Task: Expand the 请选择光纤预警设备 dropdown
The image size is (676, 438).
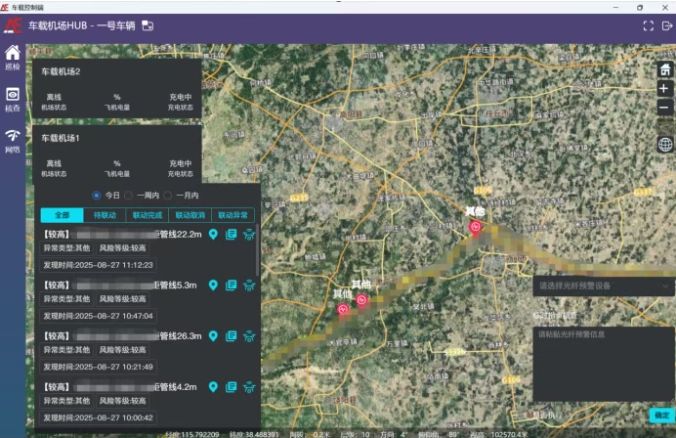Action: point(603,286)
